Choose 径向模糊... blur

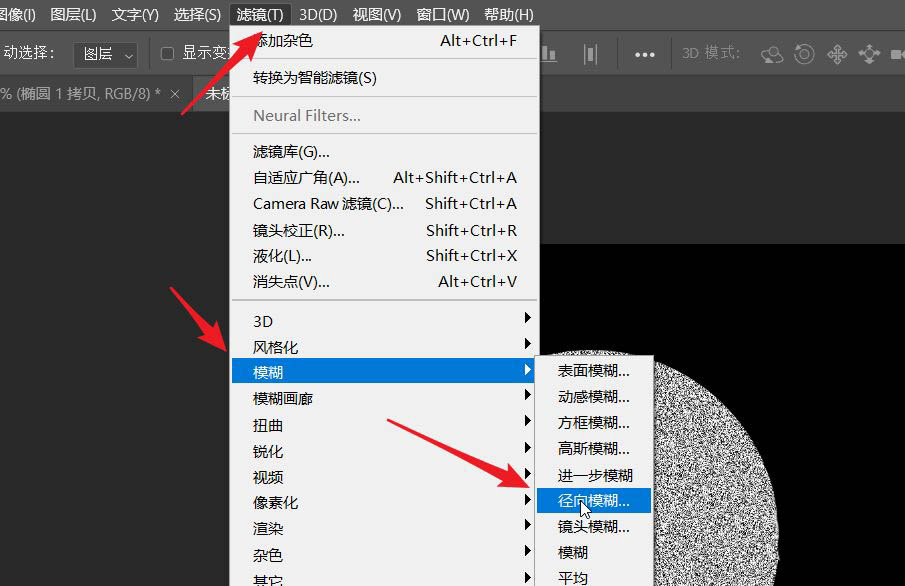tap(594, 501)
